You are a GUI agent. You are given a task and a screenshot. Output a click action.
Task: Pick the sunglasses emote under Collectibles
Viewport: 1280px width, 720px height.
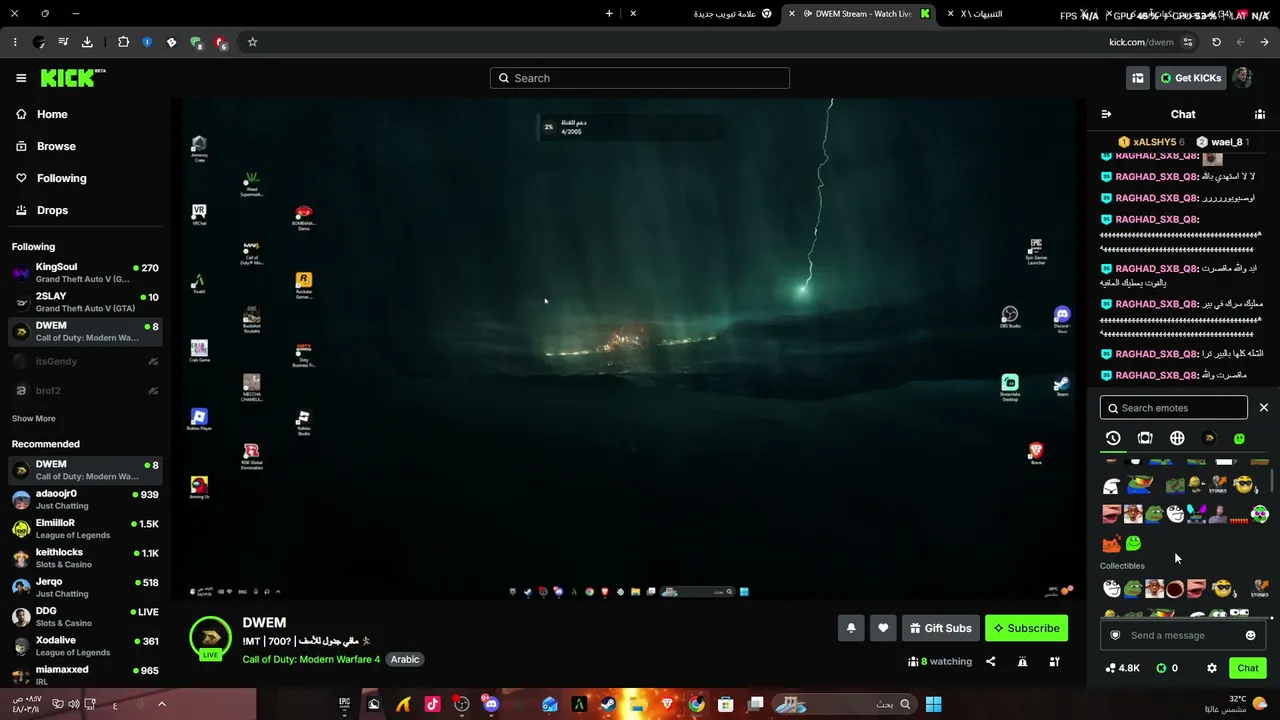coord(1222,589)
